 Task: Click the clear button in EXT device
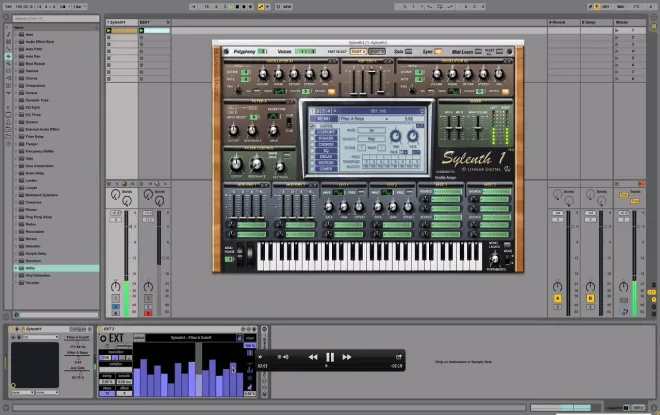tap(250, 338)
